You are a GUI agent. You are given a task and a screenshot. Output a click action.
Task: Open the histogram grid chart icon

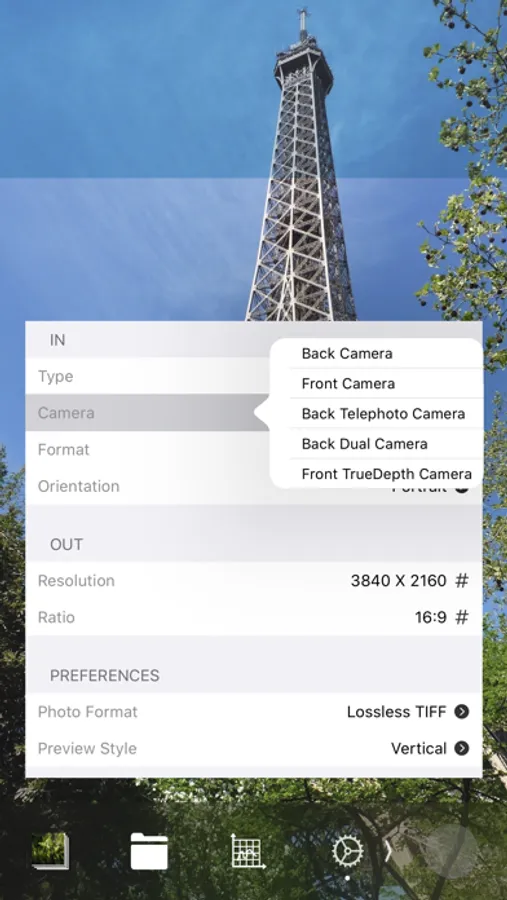tap(248, 852)
